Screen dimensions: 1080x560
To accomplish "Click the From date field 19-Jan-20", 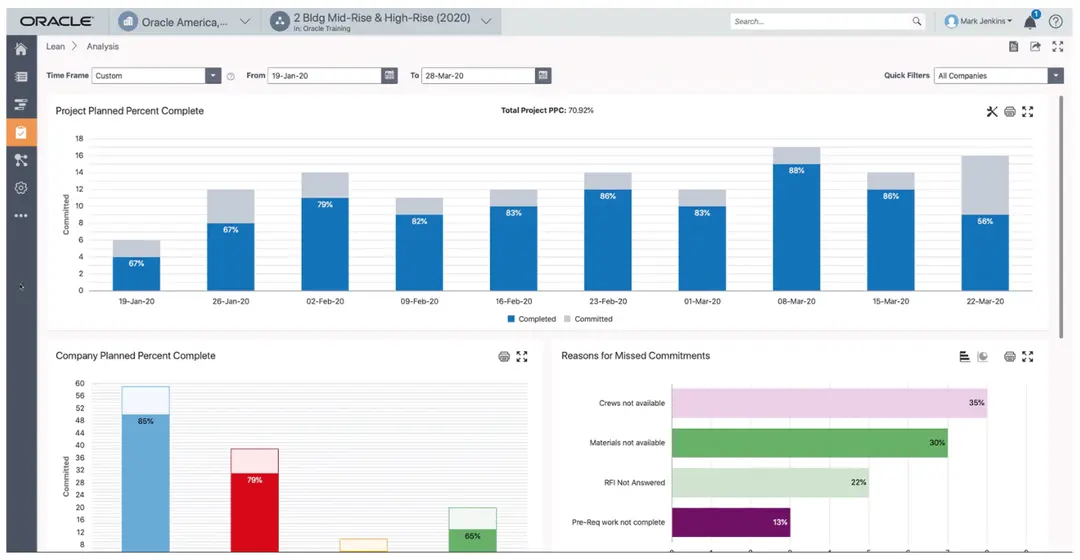I will tap(324, 76).
